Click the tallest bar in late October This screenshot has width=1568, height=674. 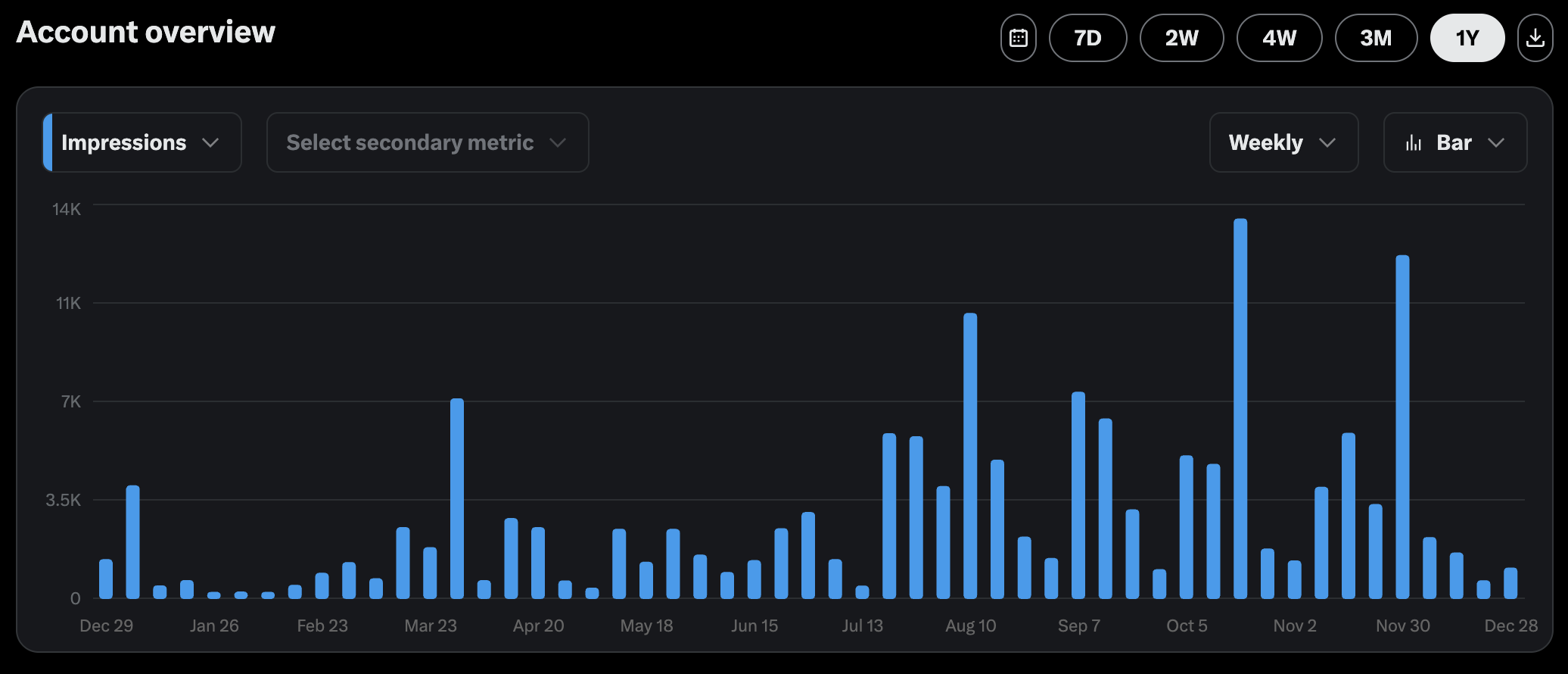pos(1240,409)
